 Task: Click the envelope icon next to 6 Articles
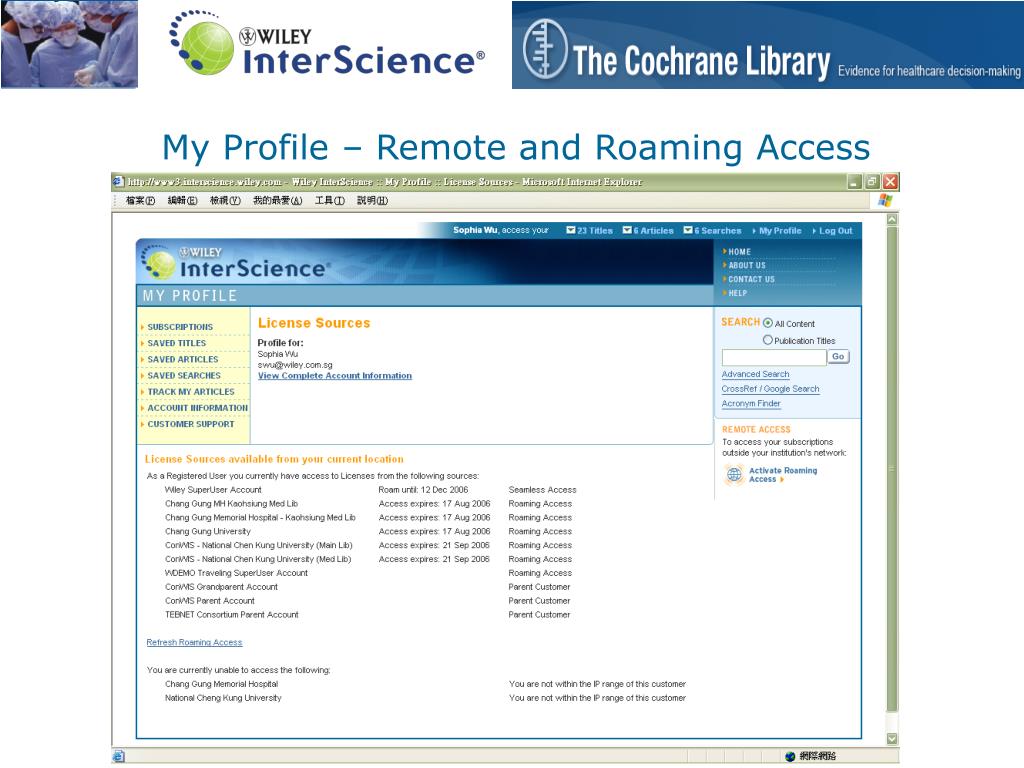627,230
